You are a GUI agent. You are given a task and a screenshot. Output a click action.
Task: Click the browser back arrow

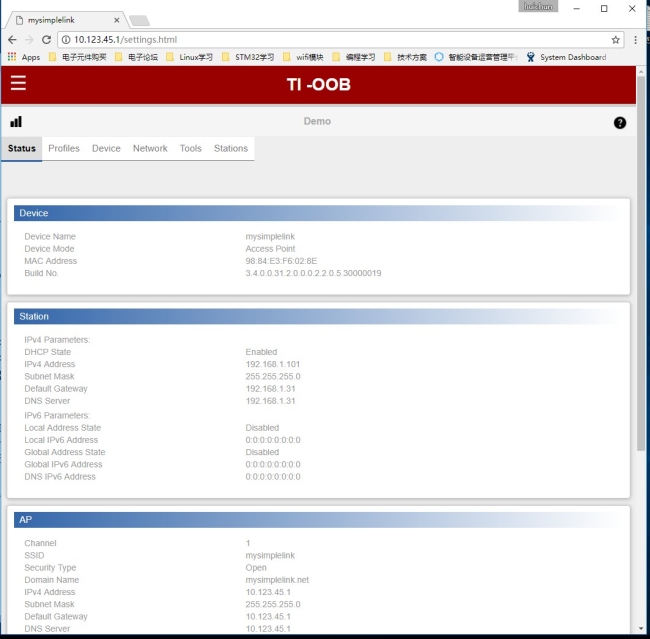(12, 40)
